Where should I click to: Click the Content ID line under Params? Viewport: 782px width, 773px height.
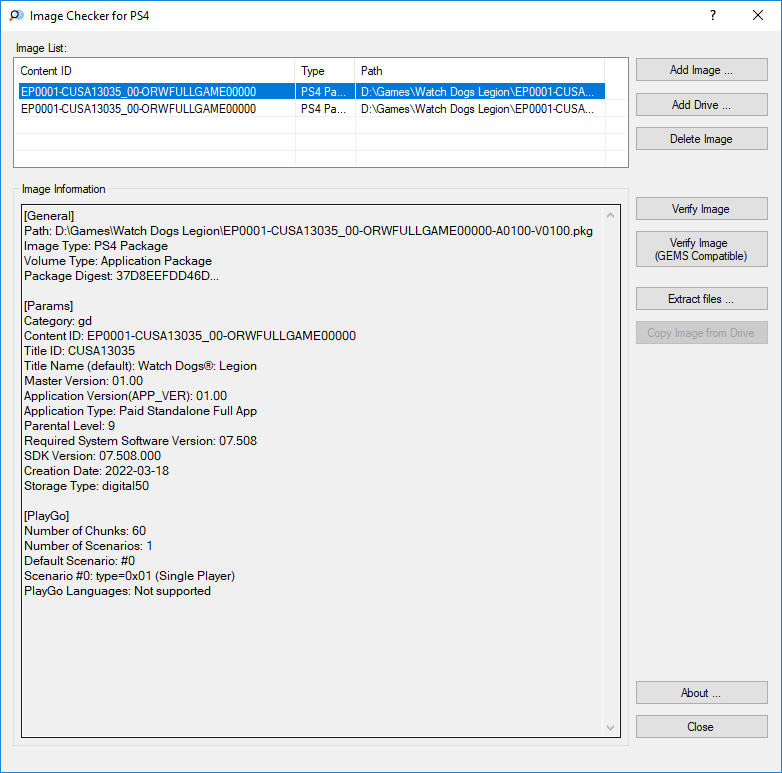pyautogui.click(x=190, y=336)
